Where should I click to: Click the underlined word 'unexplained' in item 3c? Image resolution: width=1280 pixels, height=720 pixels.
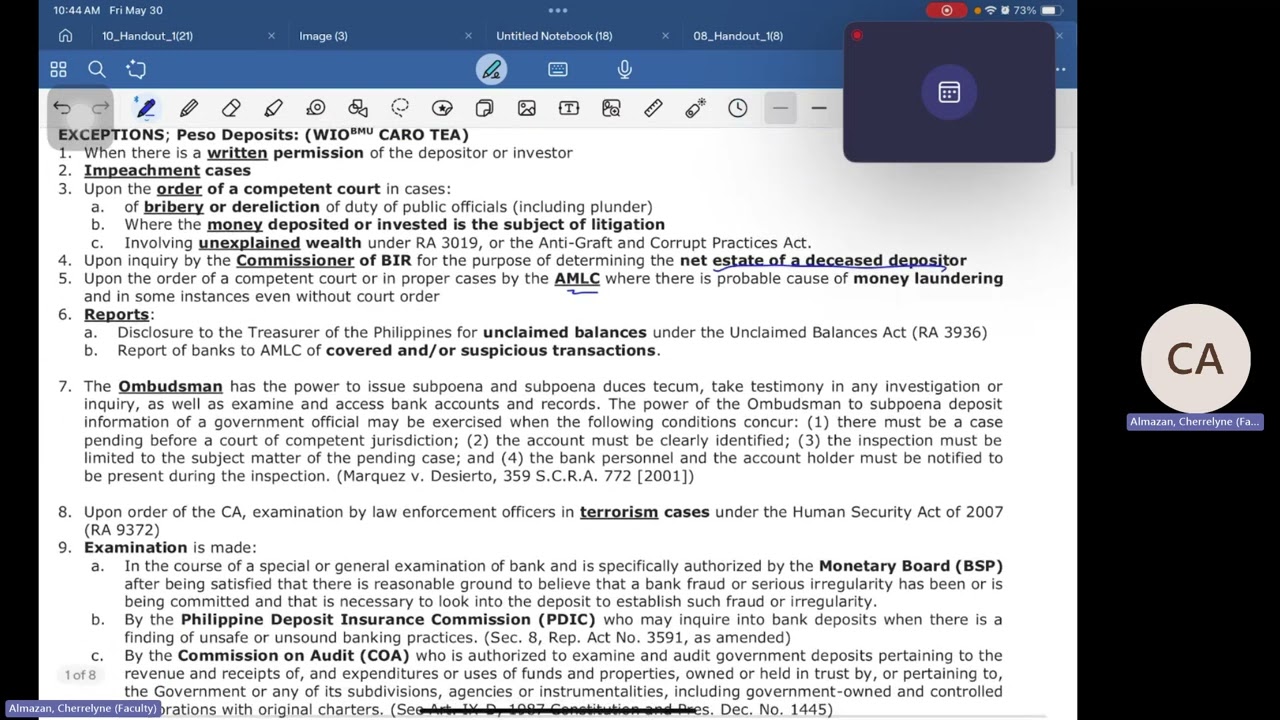249,243
